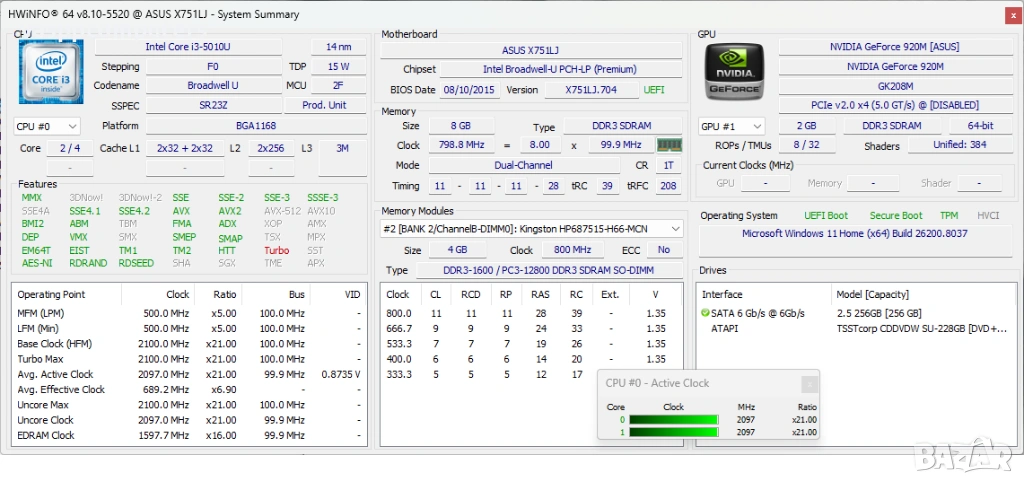Close the CPU #0 Active Clock popup

click(x=810, y=383)
